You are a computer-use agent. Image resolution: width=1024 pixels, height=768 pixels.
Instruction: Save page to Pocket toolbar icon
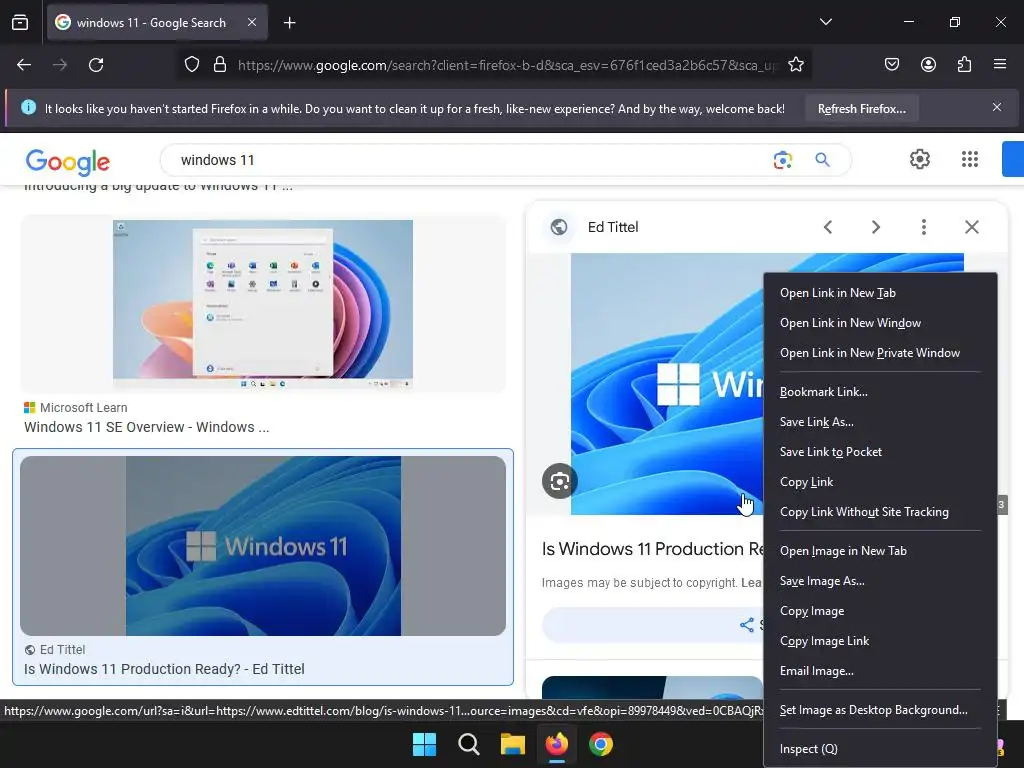891,65
